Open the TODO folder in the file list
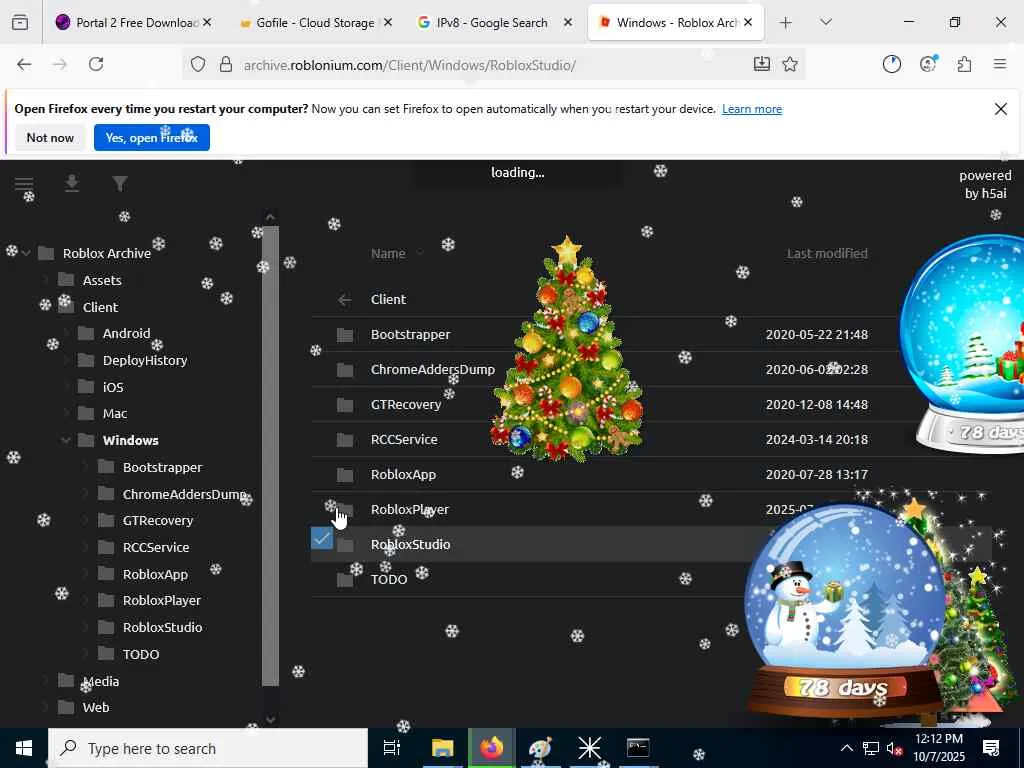Screen dimensions: 1024x768 coord(389,579)
